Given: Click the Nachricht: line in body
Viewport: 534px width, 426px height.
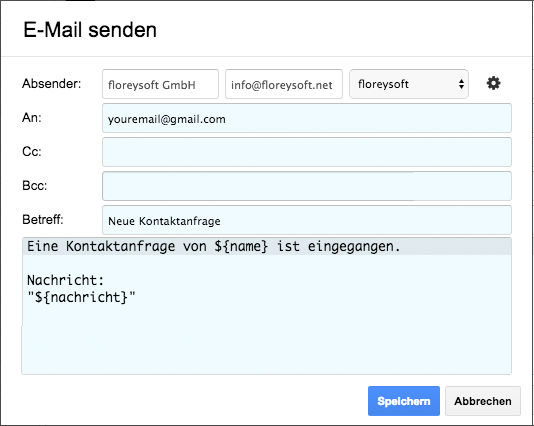Looking at the screenshot, I should coord(65,280).
